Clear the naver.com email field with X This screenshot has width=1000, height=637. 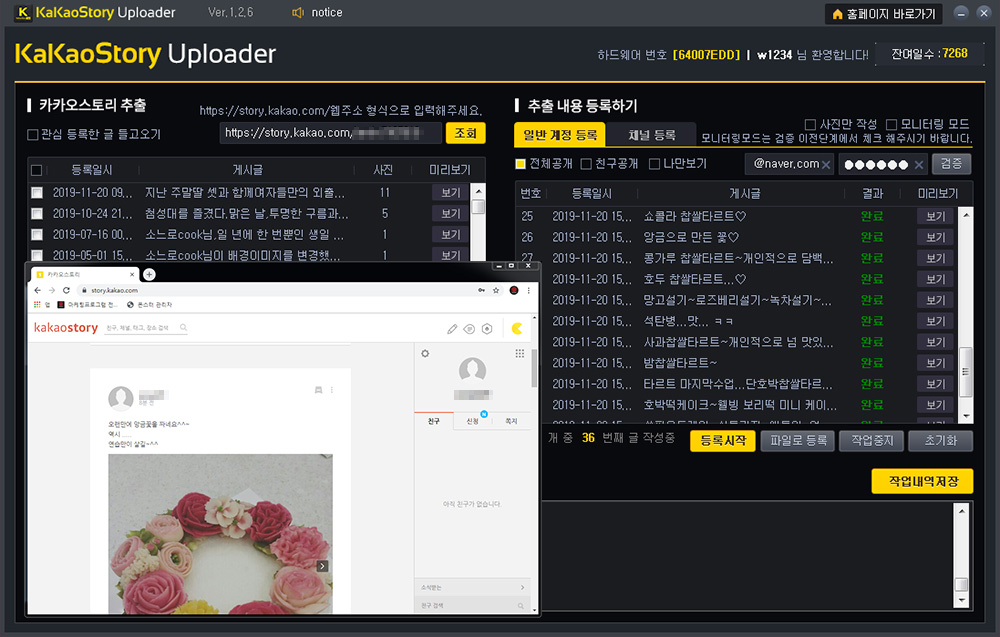click(x=826, y=164)
